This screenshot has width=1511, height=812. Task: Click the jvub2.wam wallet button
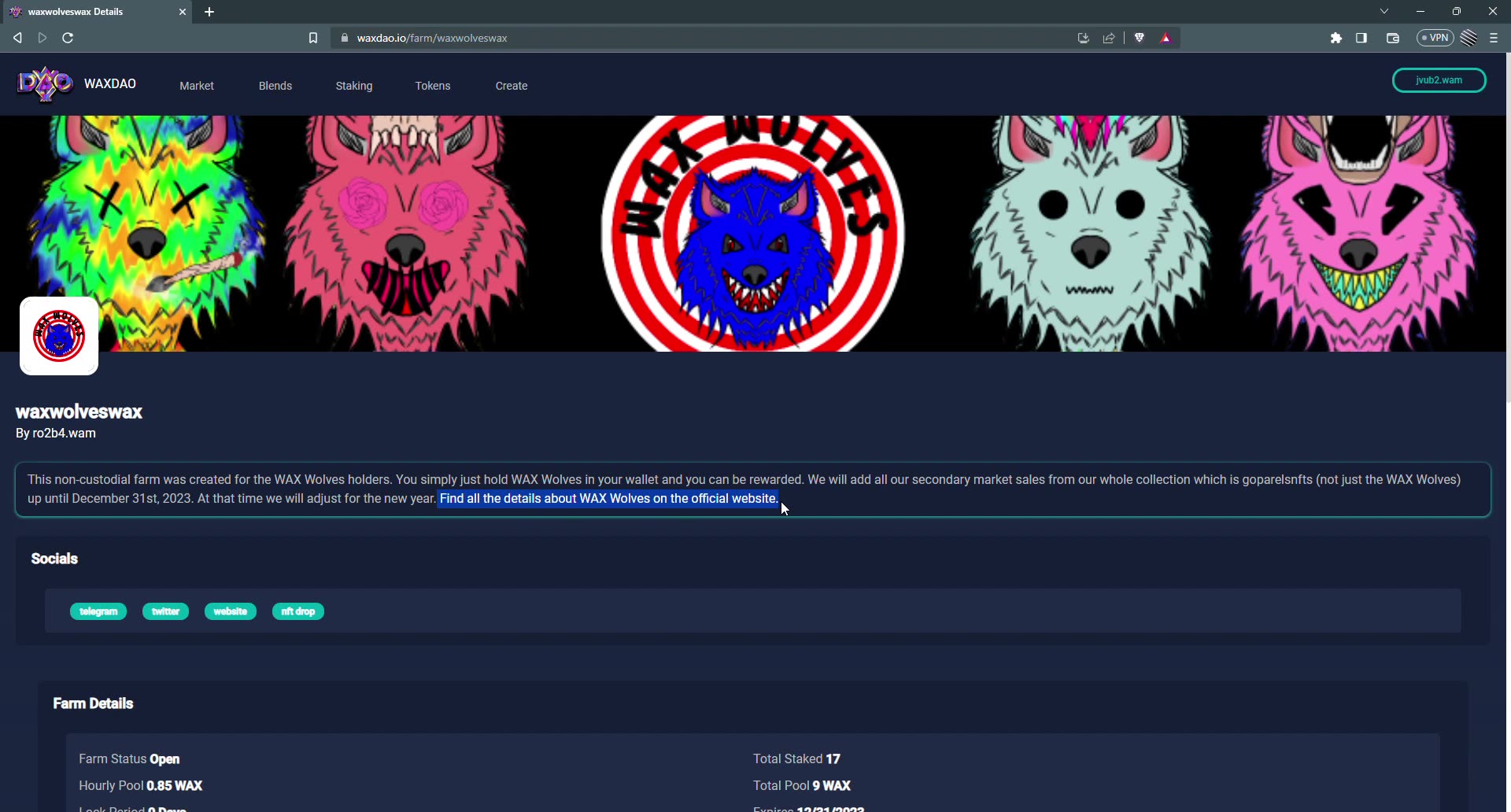point(1439,80)
